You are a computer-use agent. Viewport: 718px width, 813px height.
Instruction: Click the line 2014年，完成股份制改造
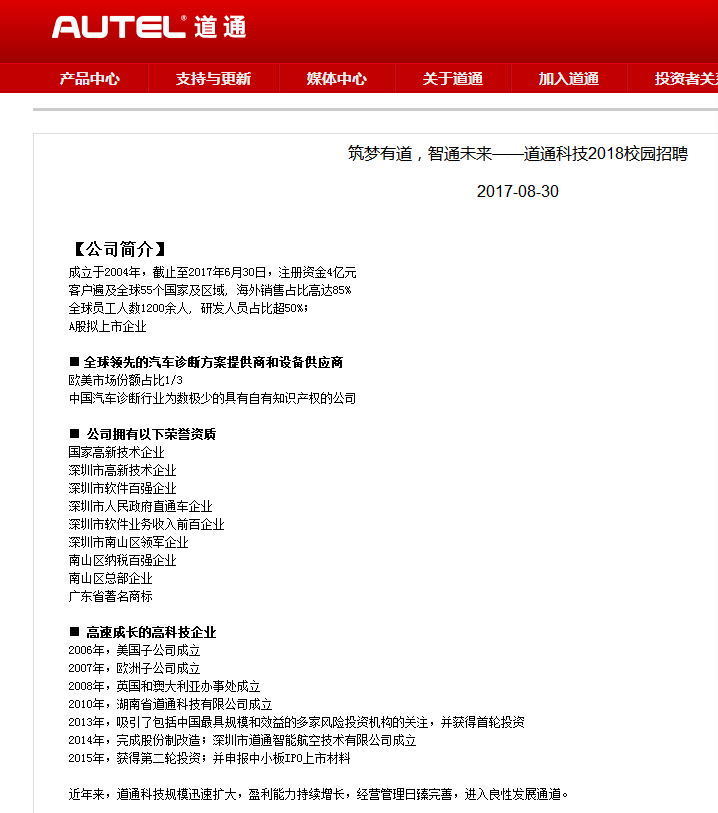[x=242, y=741]
